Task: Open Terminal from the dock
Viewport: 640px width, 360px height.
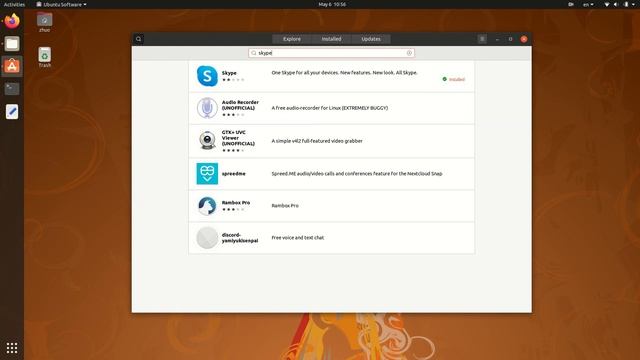Action: click(x=12, y=89)
